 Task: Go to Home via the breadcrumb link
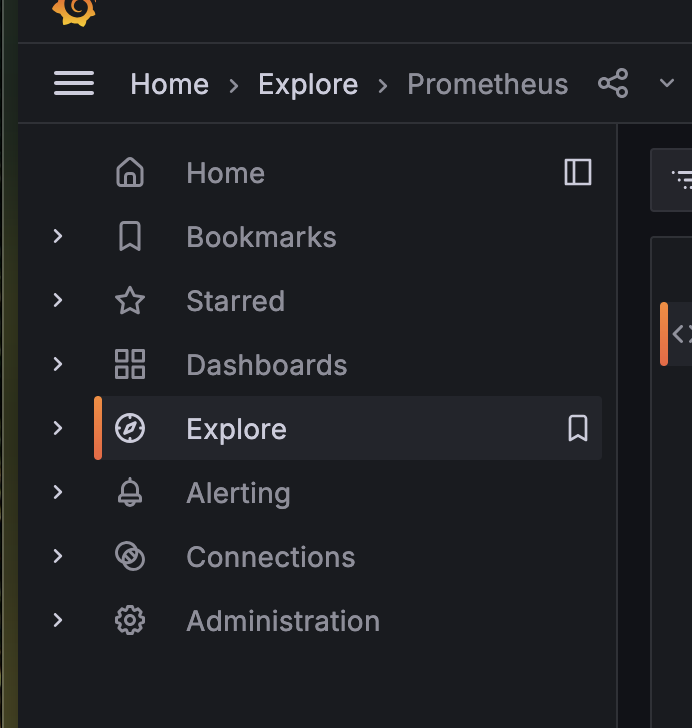170,84
